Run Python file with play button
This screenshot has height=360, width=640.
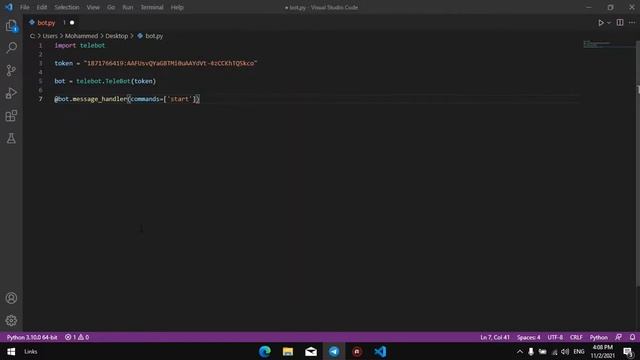(601, 23)
